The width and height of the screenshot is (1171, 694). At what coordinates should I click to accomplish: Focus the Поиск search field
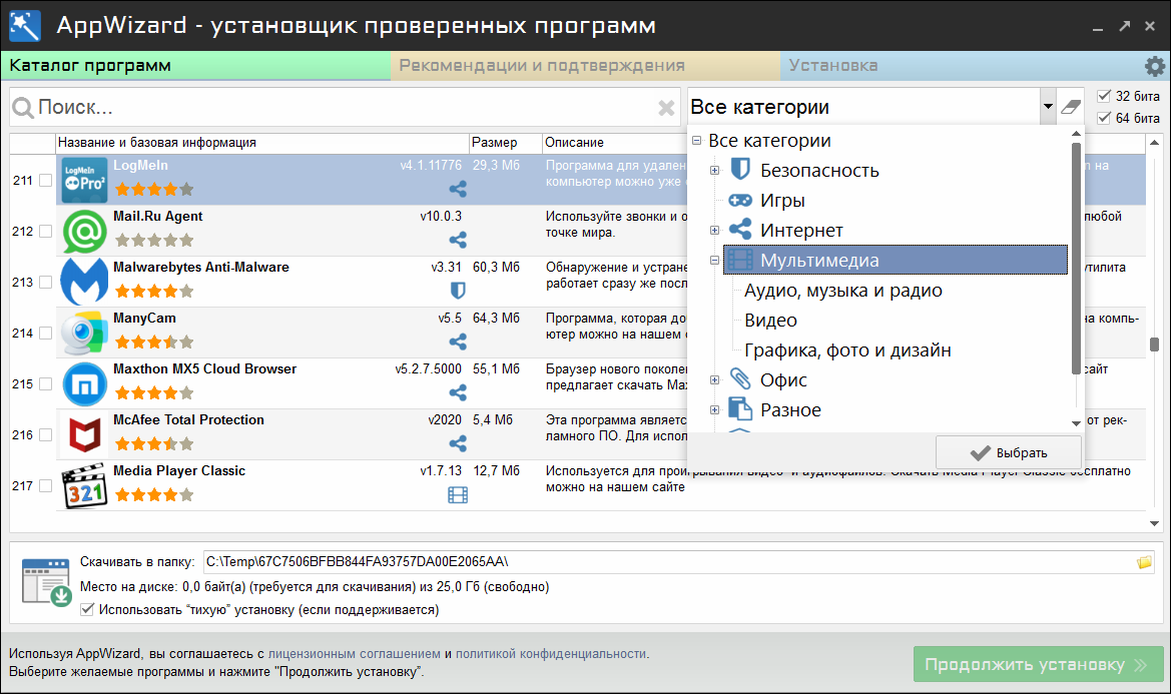[345, 108]
